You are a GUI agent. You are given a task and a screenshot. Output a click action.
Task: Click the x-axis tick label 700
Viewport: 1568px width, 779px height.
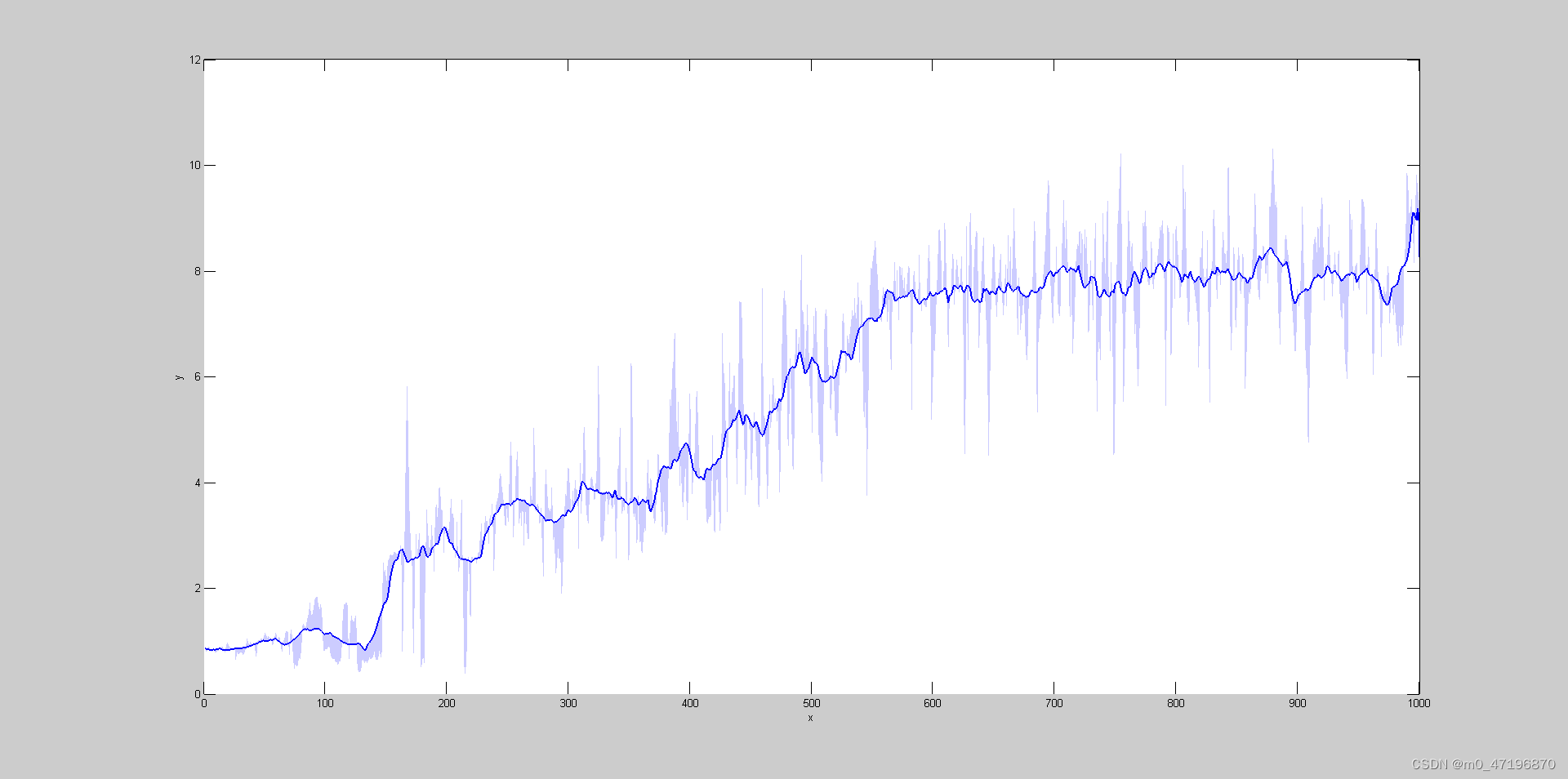pos(1054,703)
